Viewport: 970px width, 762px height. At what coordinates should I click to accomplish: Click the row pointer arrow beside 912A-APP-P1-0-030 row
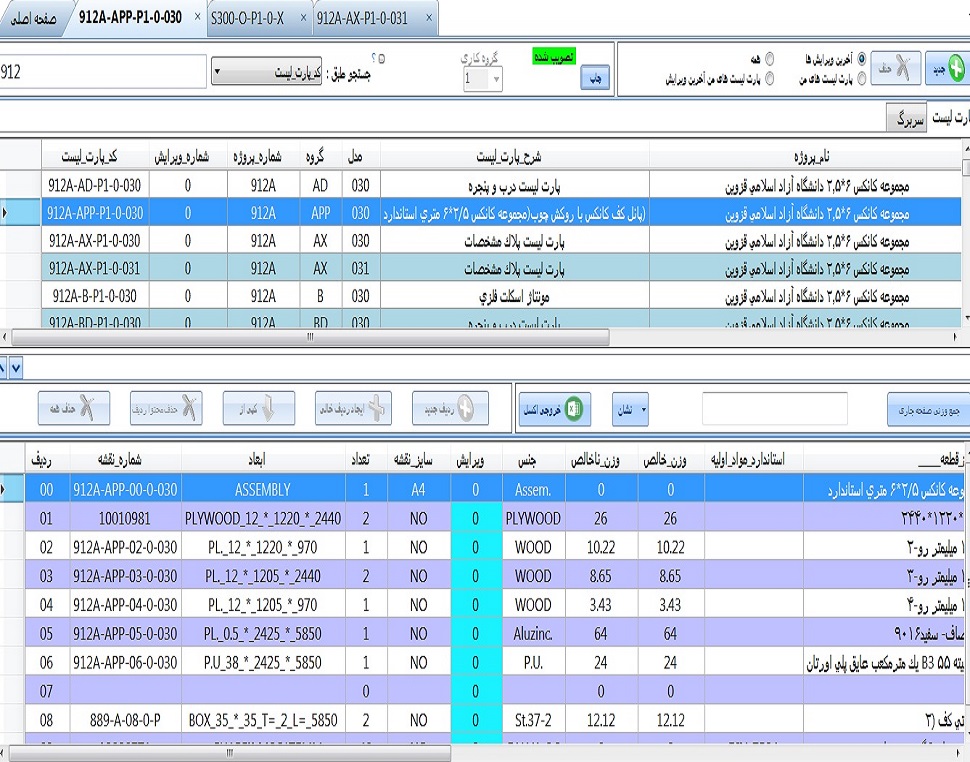point(5,213)
